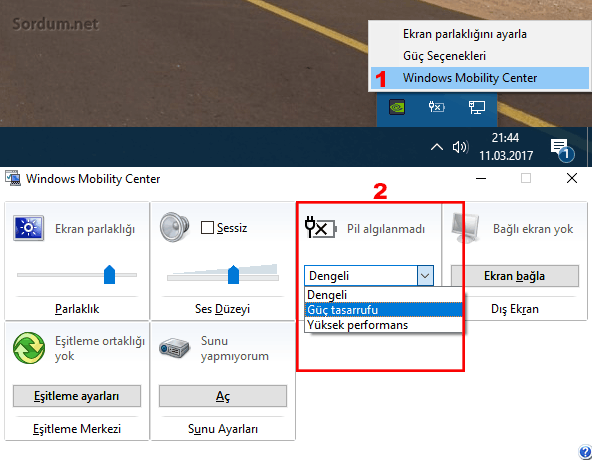Click the power battery icon in tray overflow

(x=436, y=107)
